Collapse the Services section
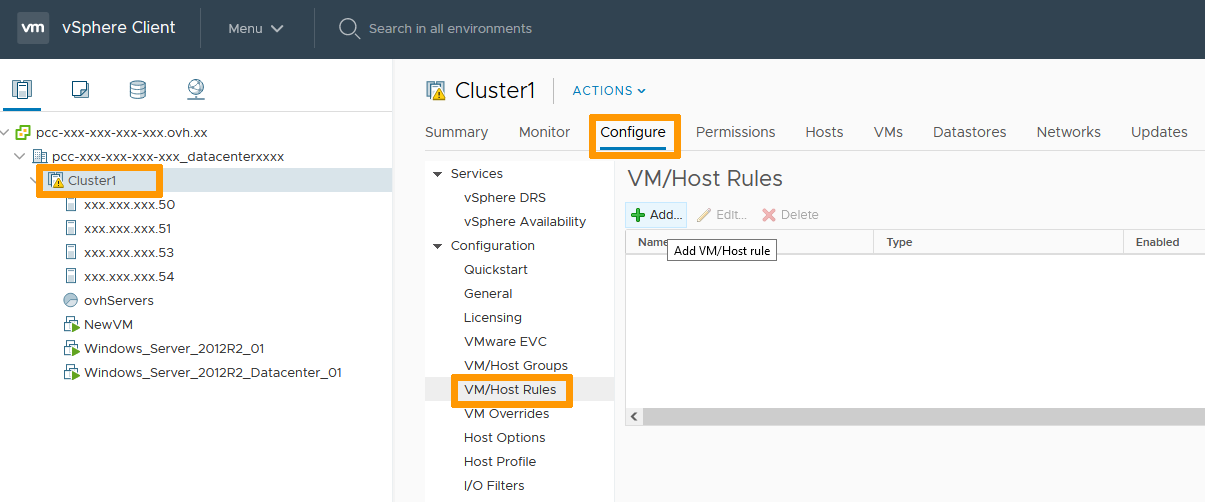The height and width of the screenshot is (502, 1205). [437, 174]
